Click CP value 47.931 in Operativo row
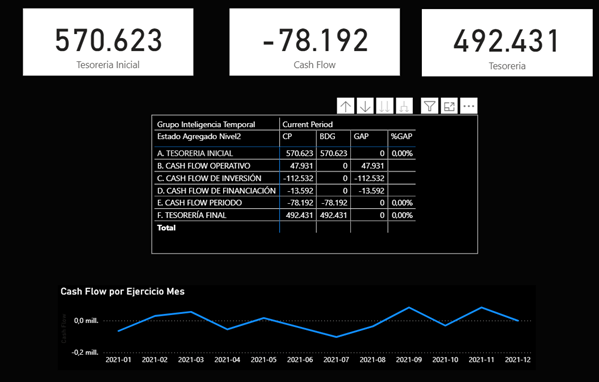 click(301, 166)
